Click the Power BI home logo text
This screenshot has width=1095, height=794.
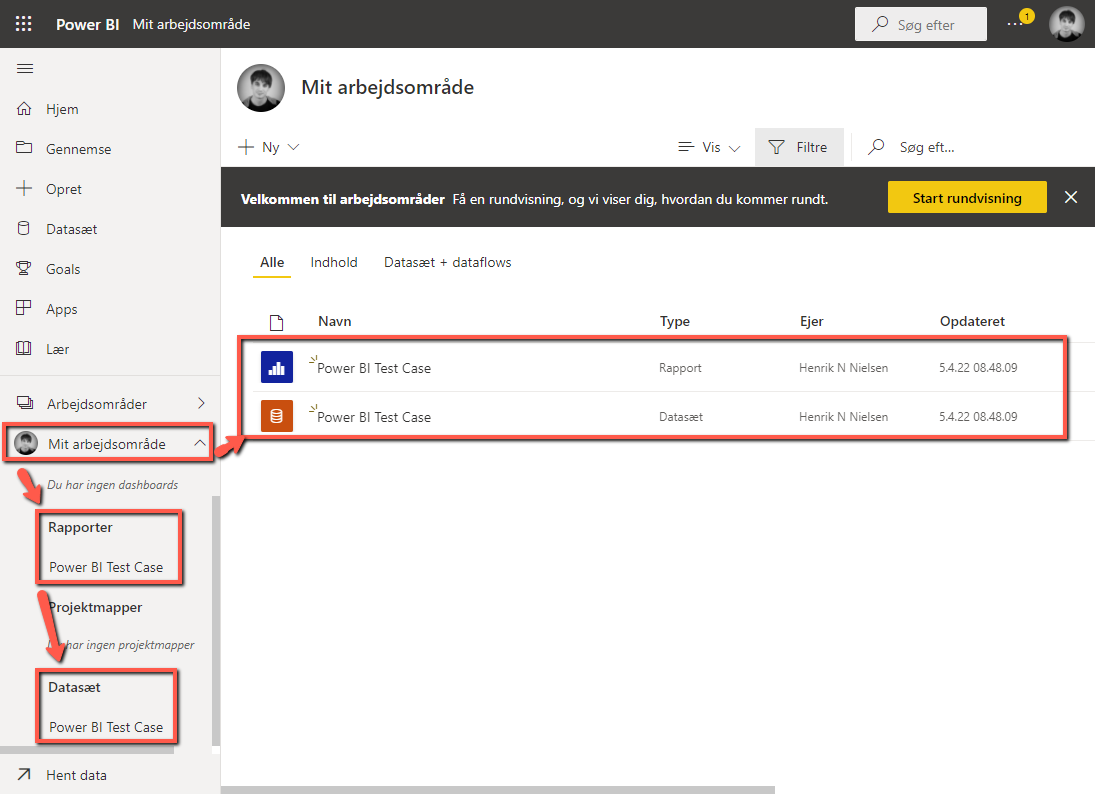point(87,24)
